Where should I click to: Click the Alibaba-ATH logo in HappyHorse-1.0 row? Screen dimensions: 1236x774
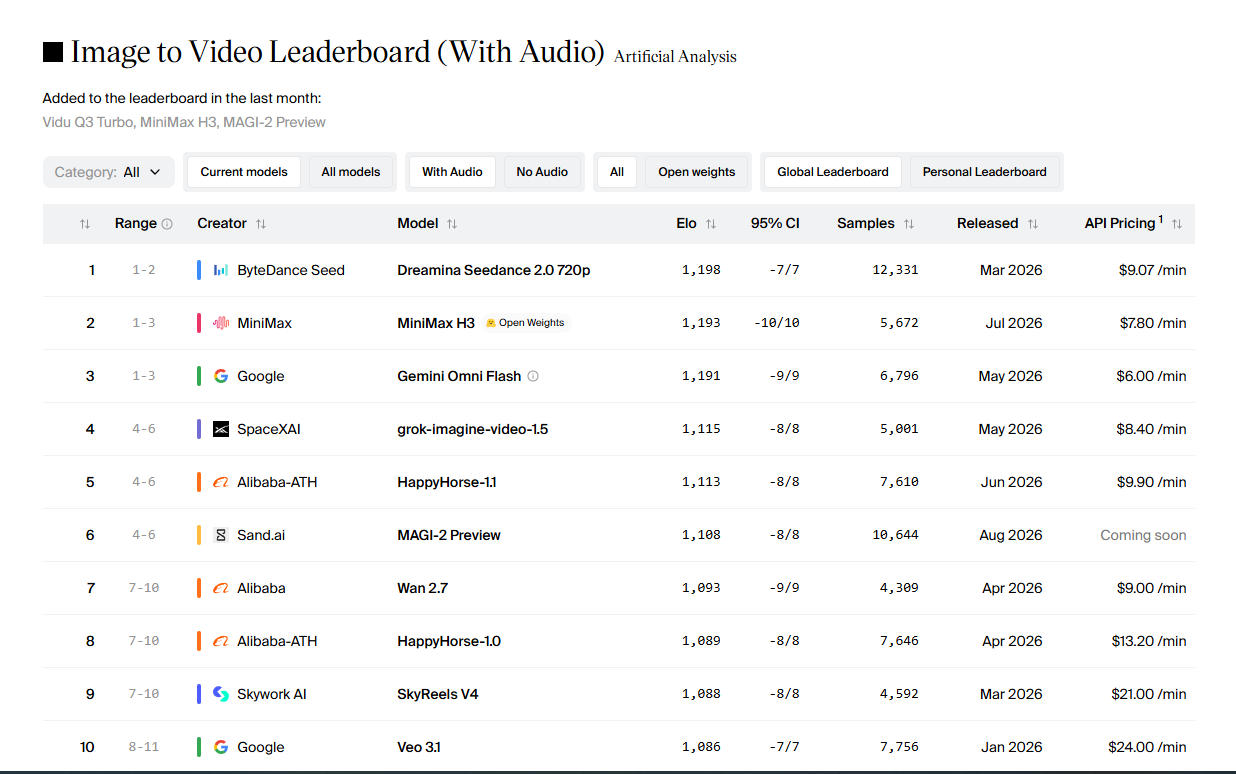click(x=221, y=641)
